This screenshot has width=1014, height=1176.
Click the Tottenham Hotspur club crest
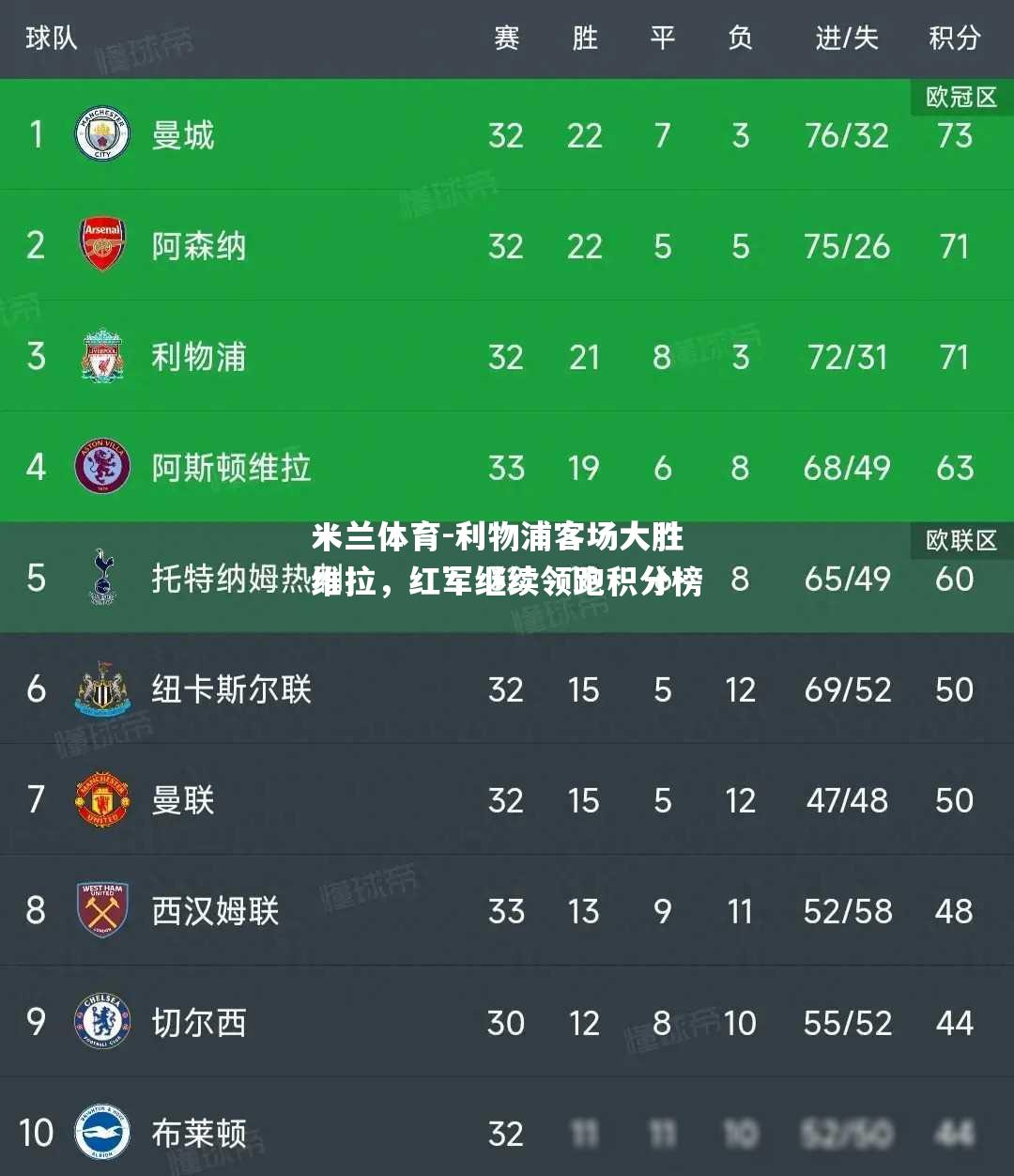coord(101,578)
